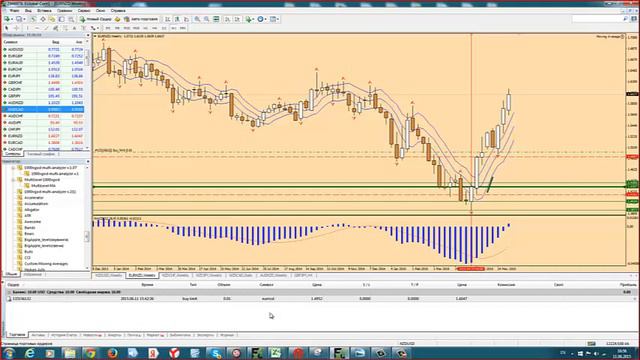Screen dimensions: 640x360
Task: Open the Вставка menu
Action: pyautogui.click(x=44, y=10)
